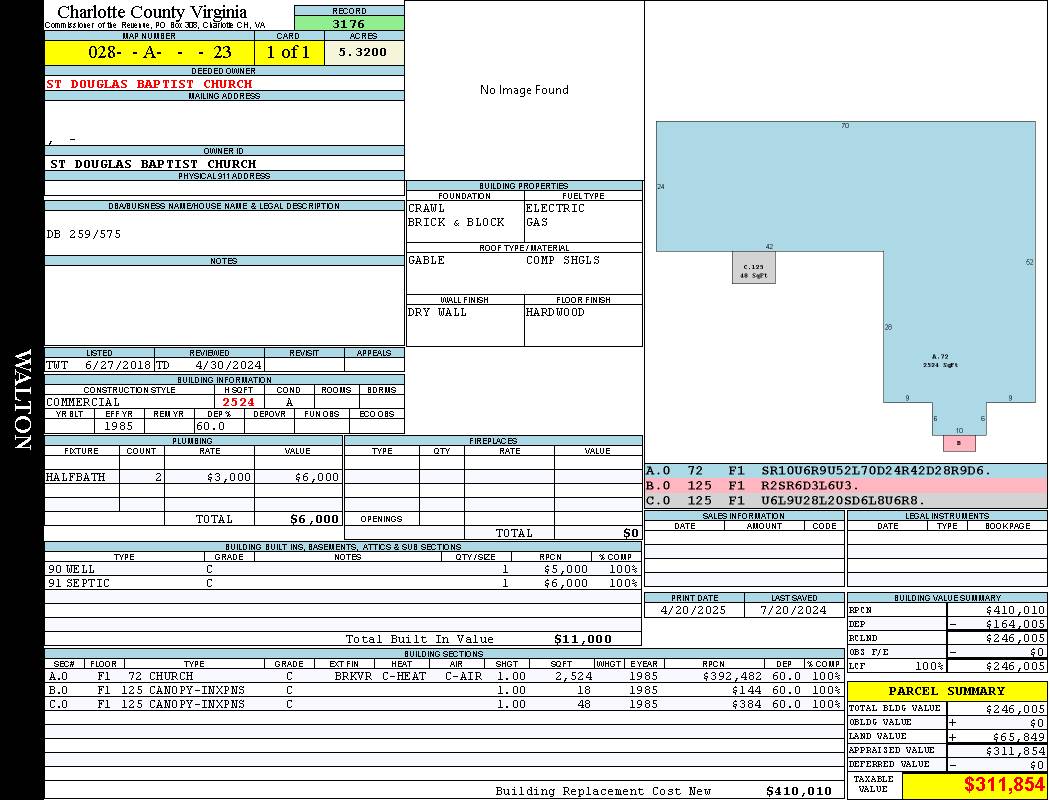Click the record number 3176
The width and height of the screenshot is (1050, 800).
349,23
